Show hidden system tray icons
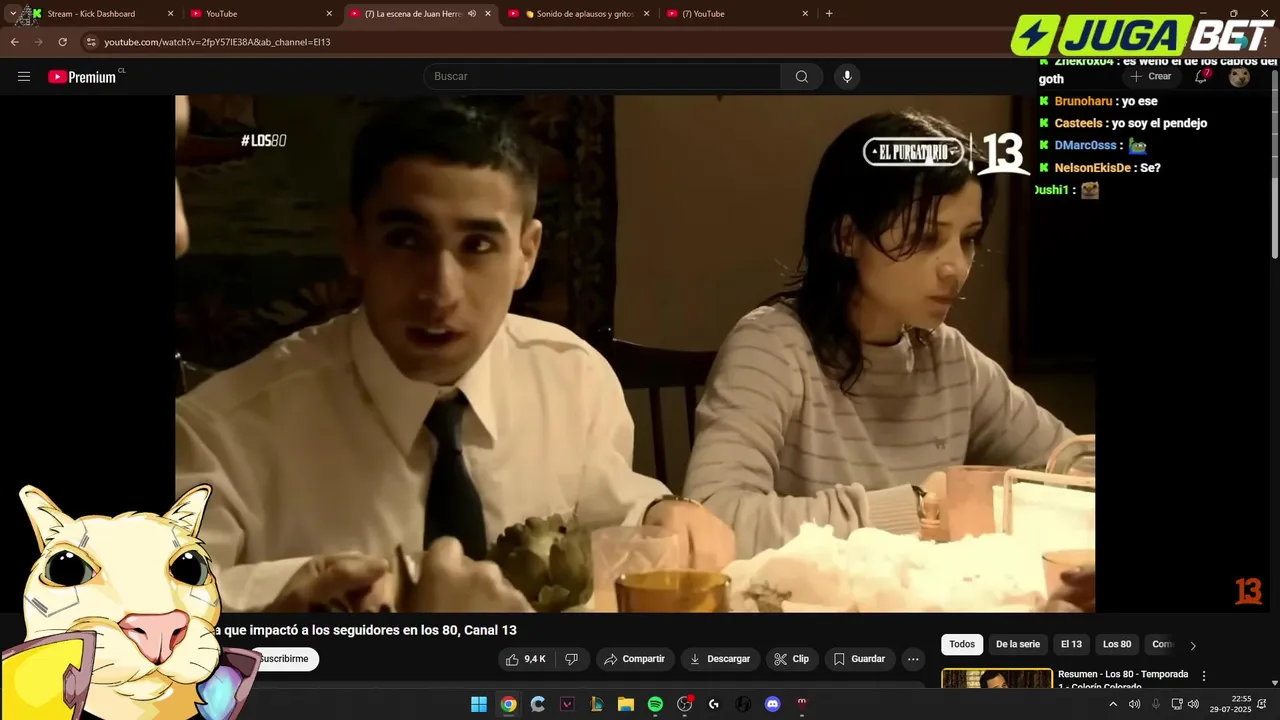Screen dimensions: 1280x720 point(1113,704)
